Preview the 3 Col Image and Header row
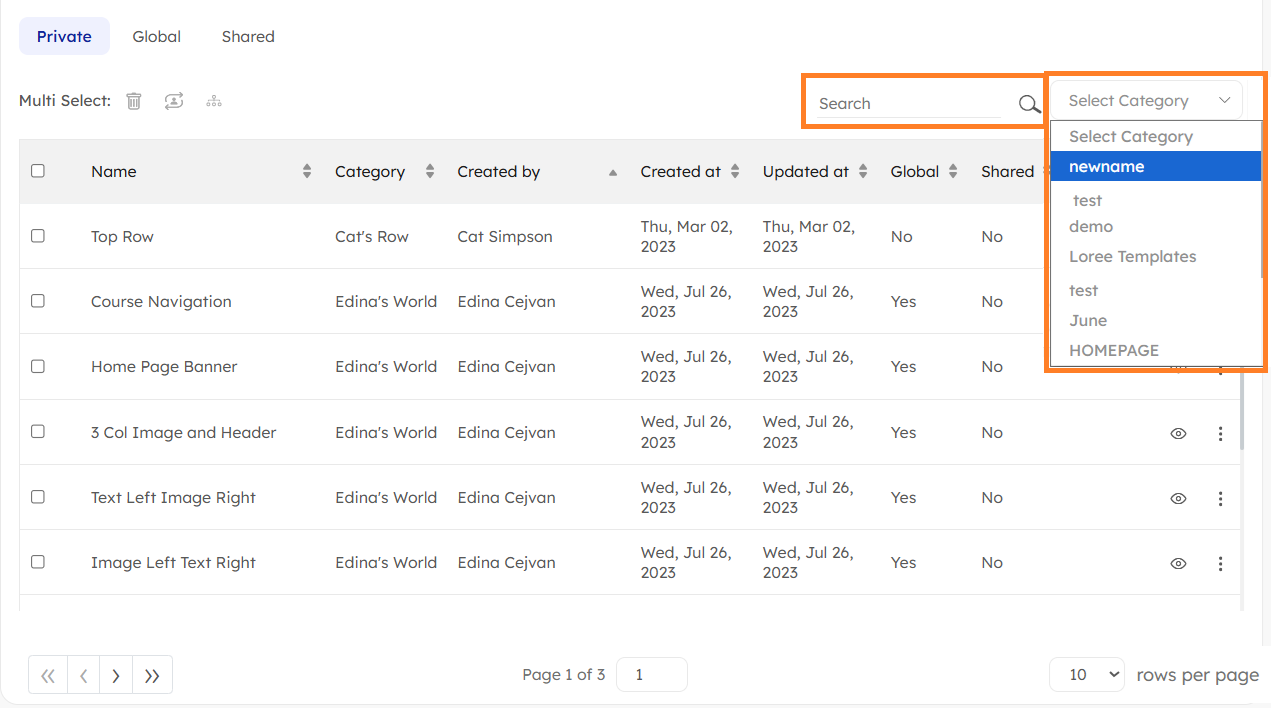1271x708 pixels. (1178, 433)
